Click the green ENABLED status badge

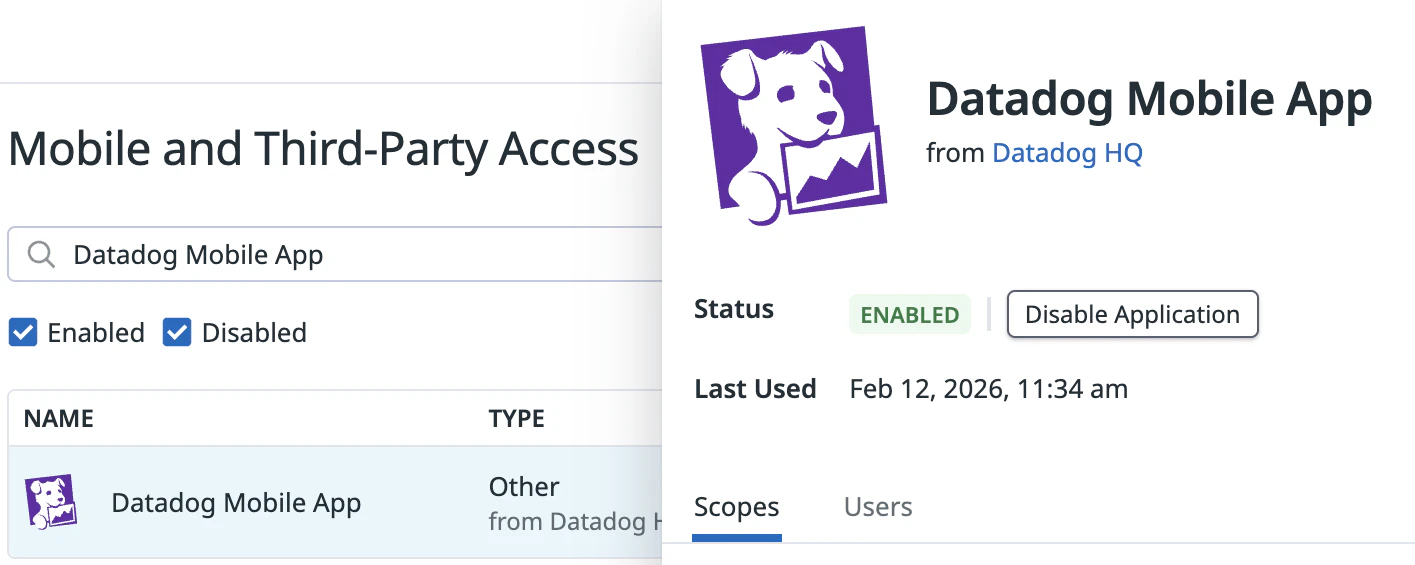pyautogui.click(x=909, y=315)
